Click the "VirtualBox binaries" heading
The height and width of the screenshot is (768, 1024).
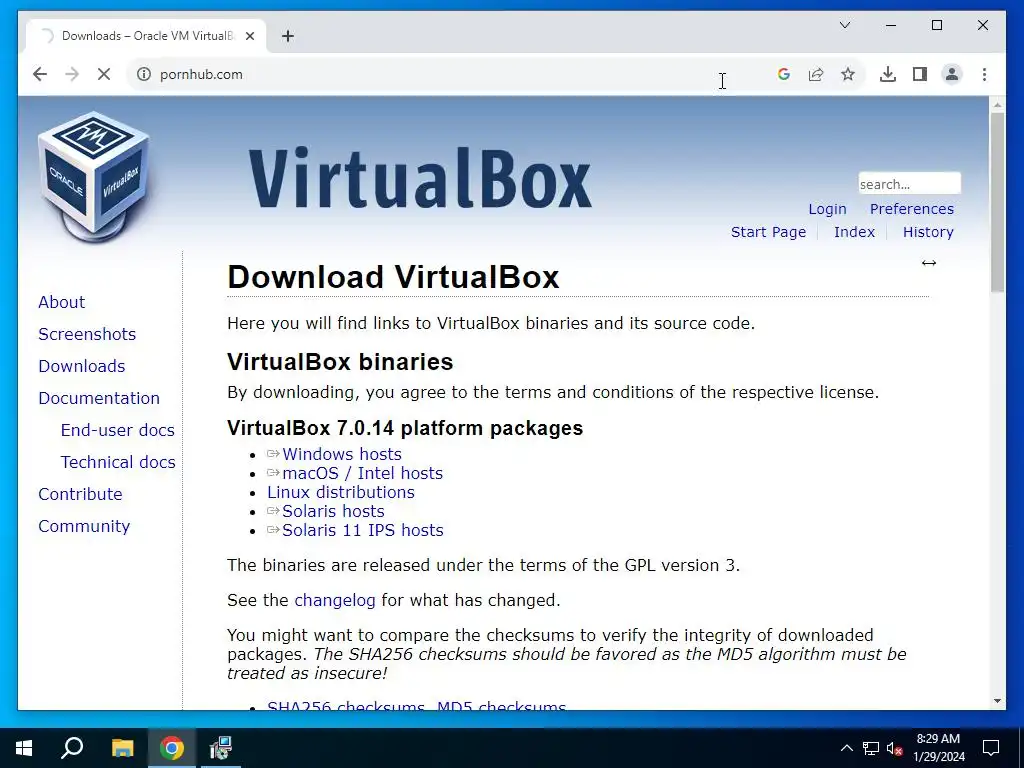[x=340, y=362]
